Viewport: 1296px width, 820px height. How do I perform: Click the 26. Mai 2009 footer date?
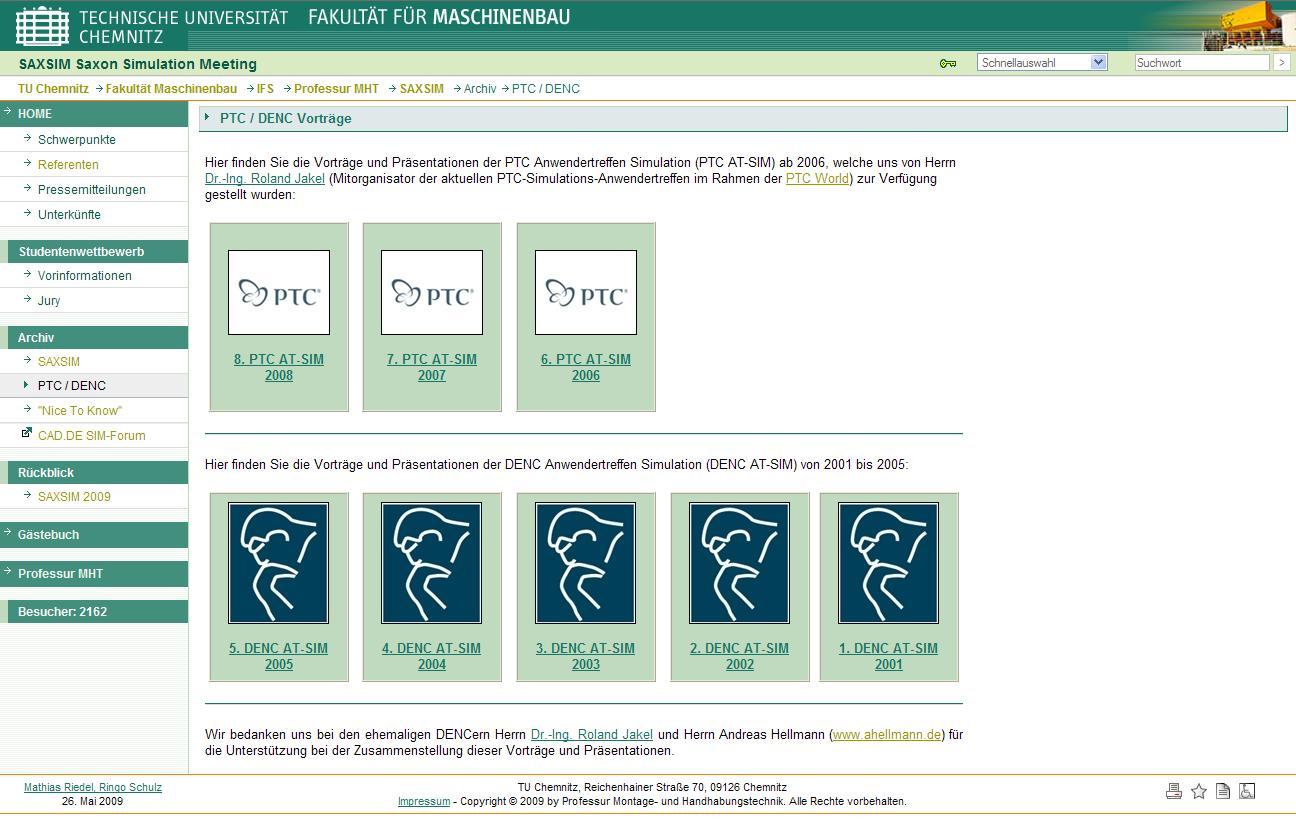(93, 802)
